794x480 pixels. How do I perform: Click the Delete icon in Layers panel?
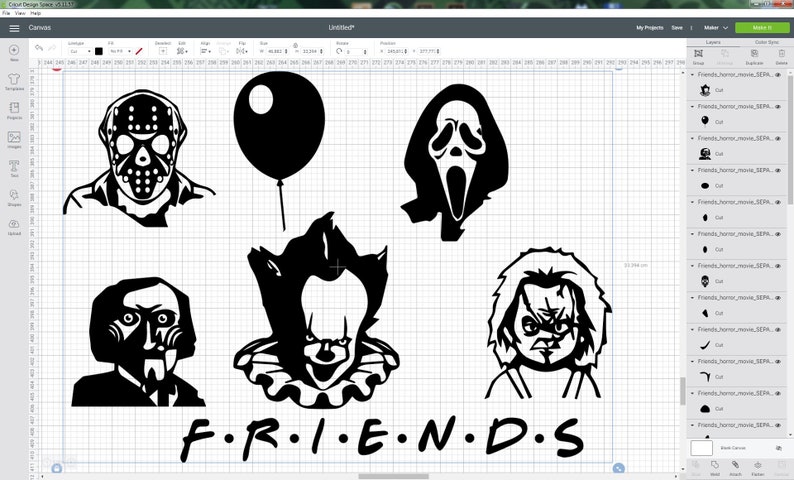[x=781, y=54]
